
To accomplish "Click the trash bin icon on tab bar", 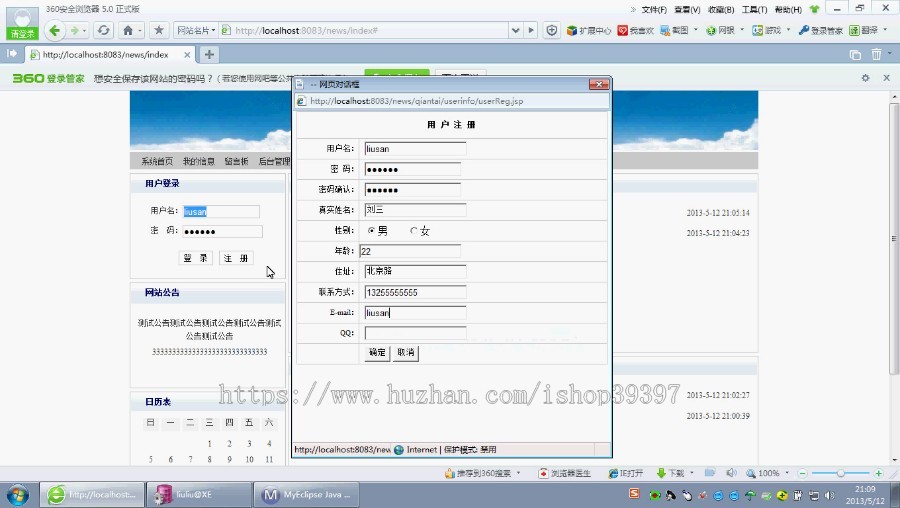I will (876, 55).
